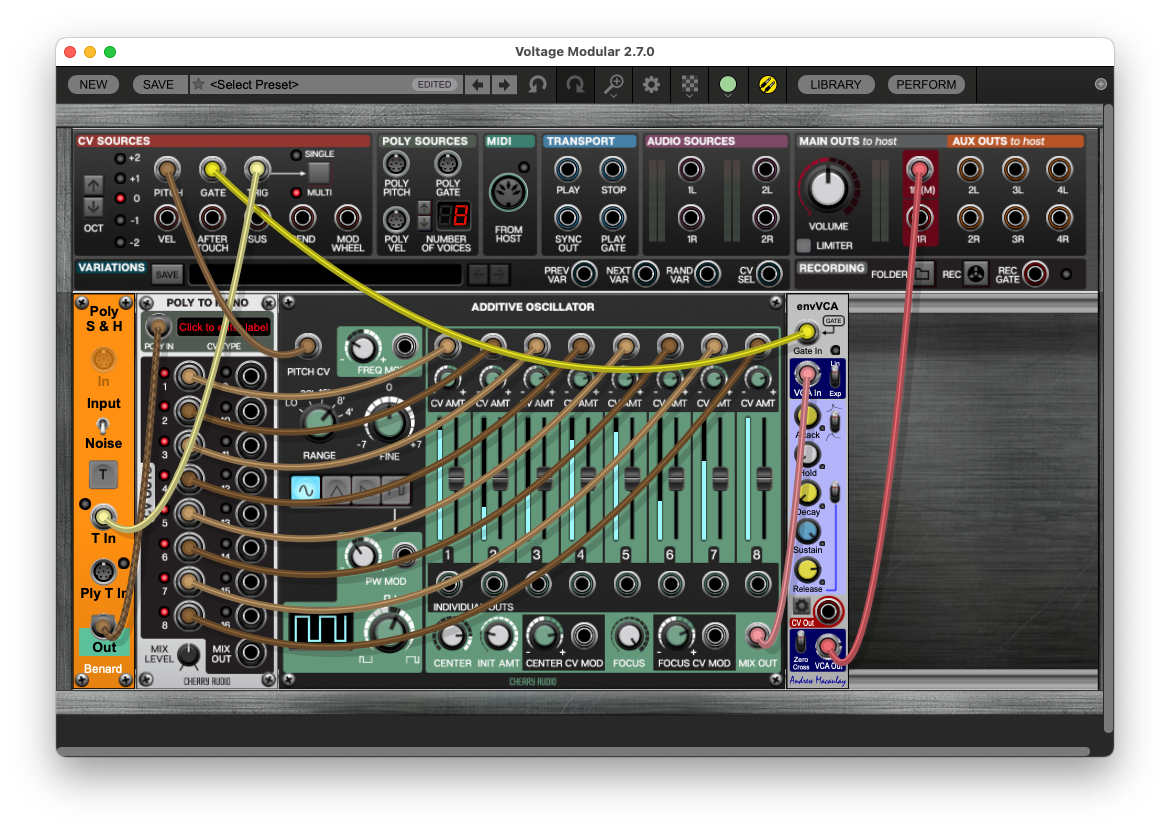Open the LIBRARY panel

836,84
